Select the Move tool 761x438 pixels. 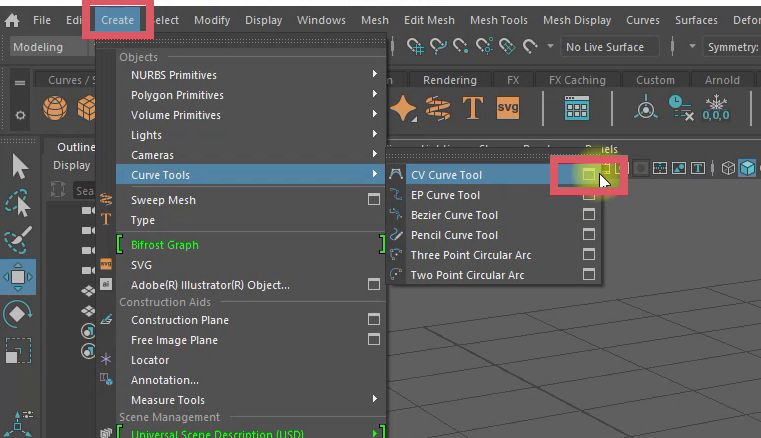[x=18, y=277]
